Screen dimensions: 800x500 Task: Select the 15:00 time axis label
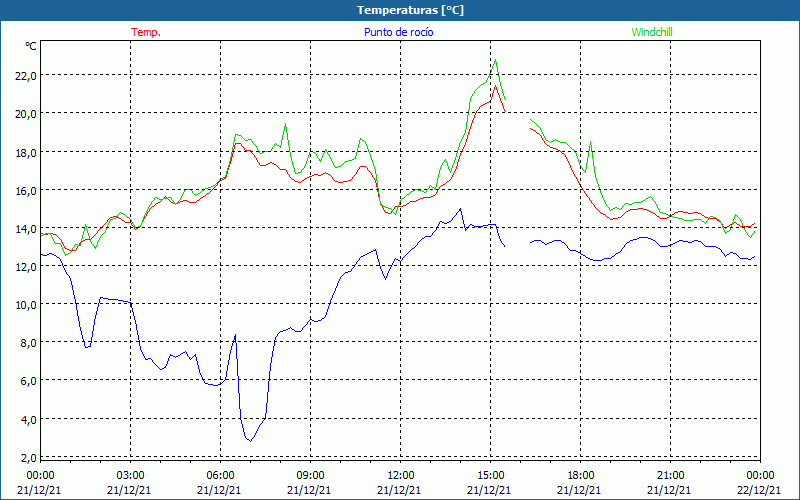pos(490,475)
